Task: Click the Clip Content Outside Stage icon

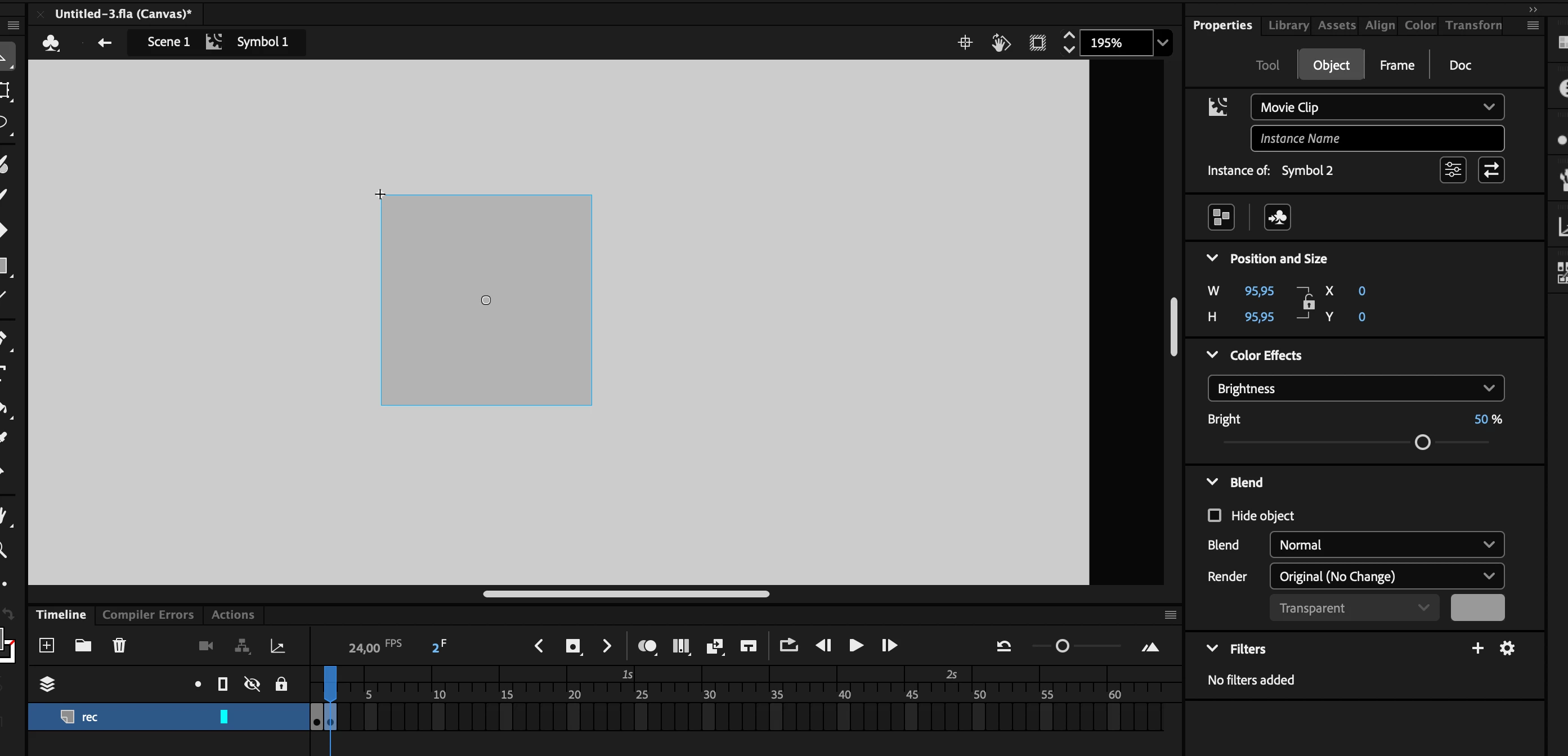Action: (x=1037, y=43)
